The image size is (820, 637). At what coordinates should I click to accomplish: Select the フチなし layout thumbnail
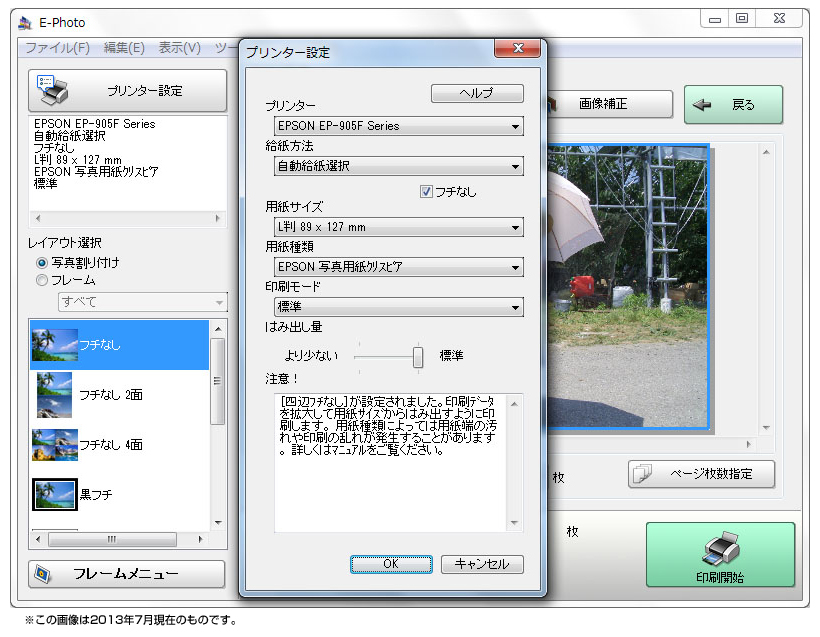tap(55, 345)
